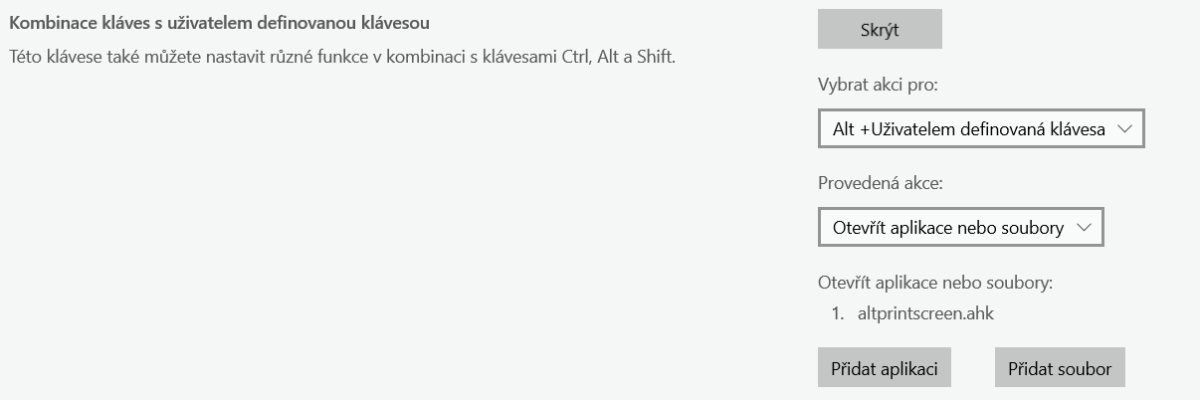1200x400 pixels.
Task: Click the chevron in the Provedená akce dropdown
Action: pos(1084,227)
